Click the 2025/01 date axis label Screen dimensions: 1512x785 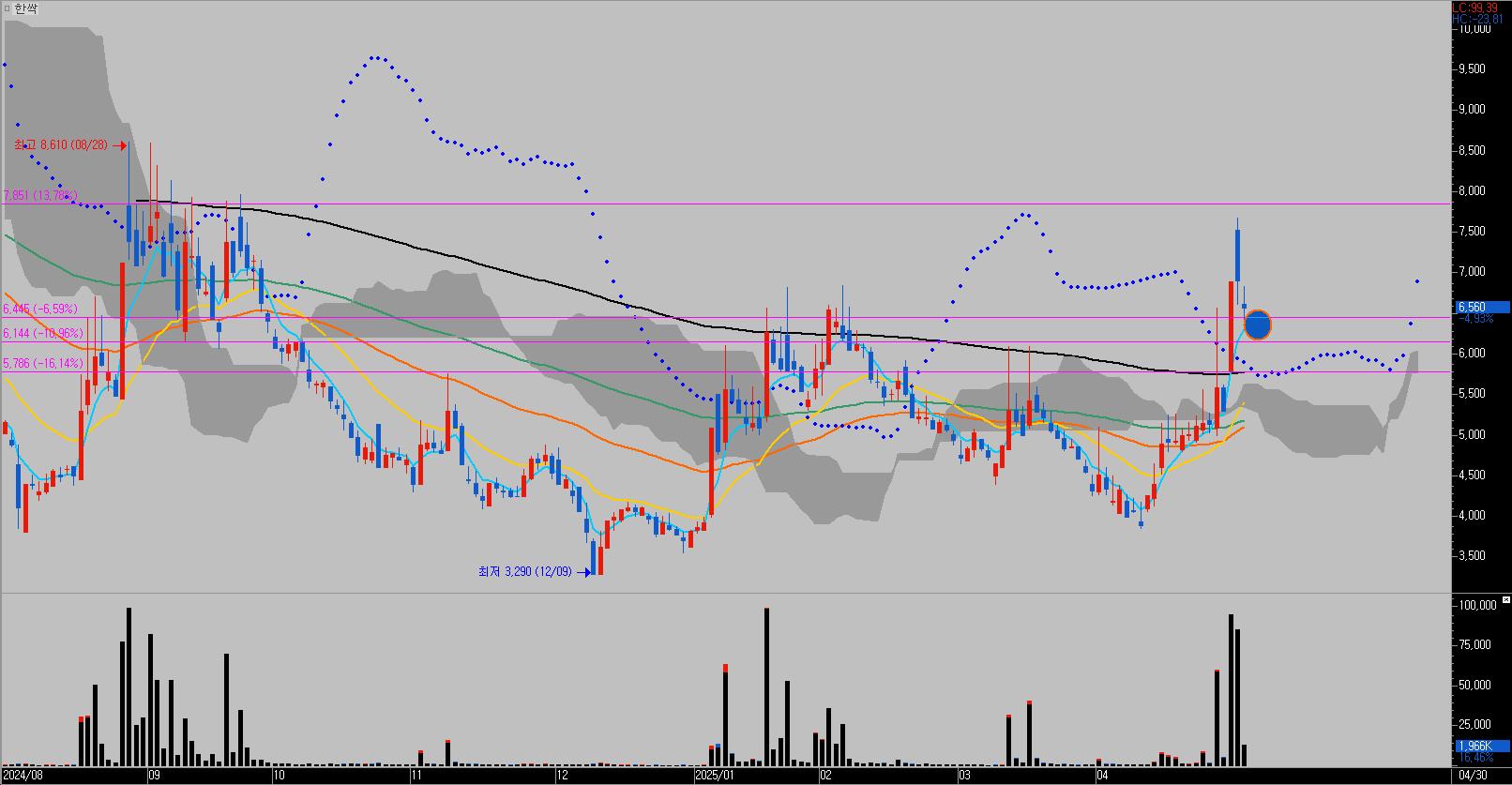714,776
